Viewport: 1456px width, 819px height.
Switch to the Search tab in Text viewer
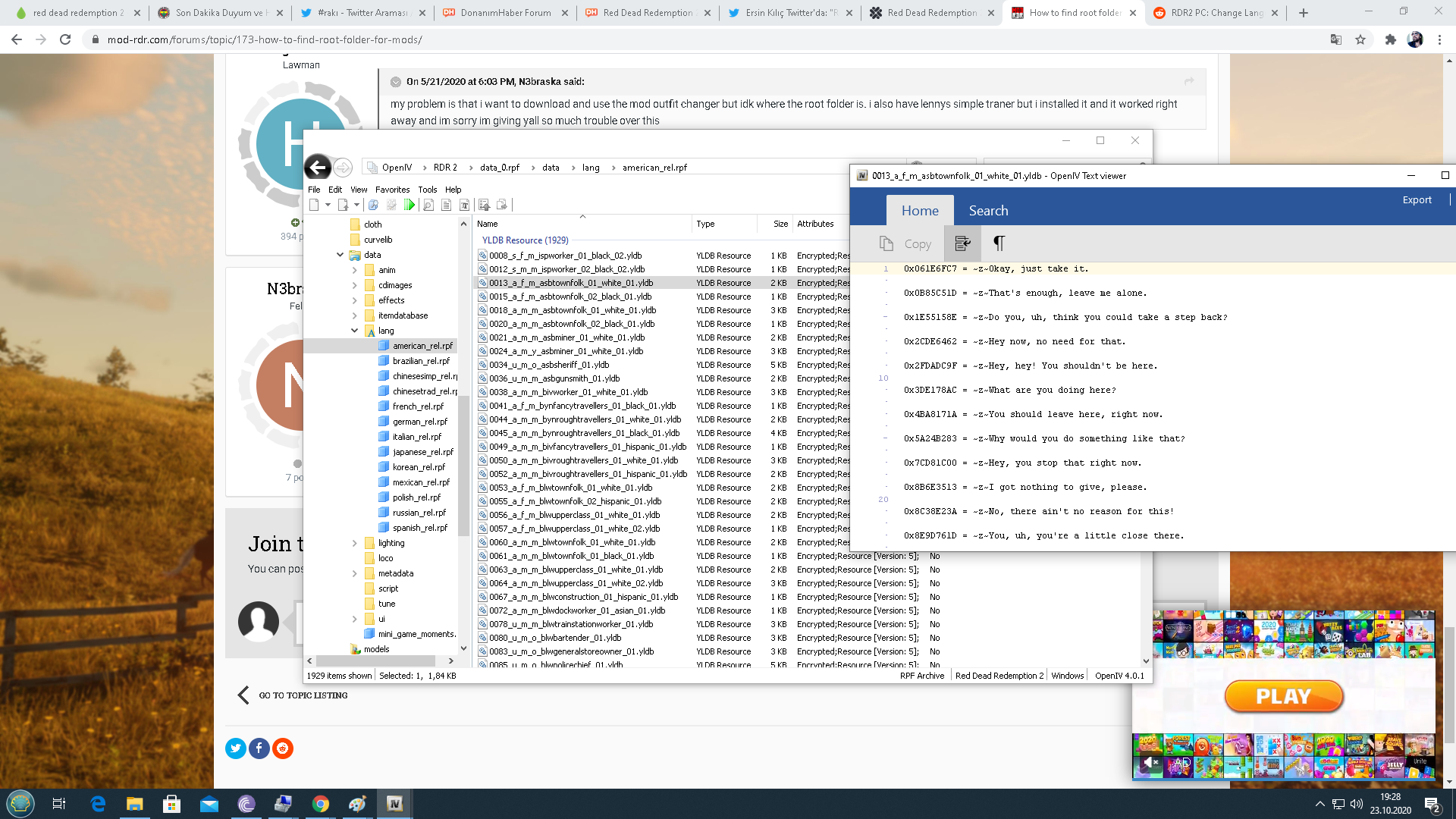point(988,211)
